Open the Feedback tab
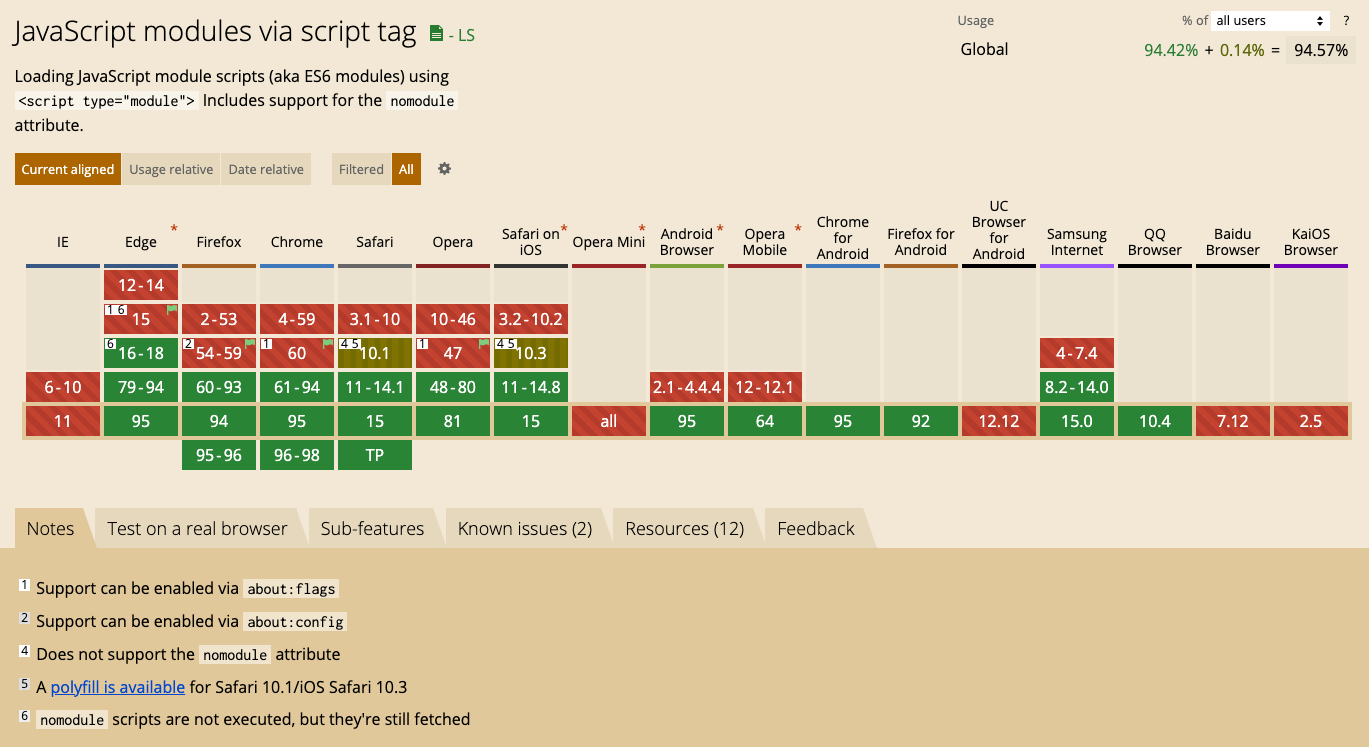The height and width of the screenshot is (747, 1369). [816, 528]
